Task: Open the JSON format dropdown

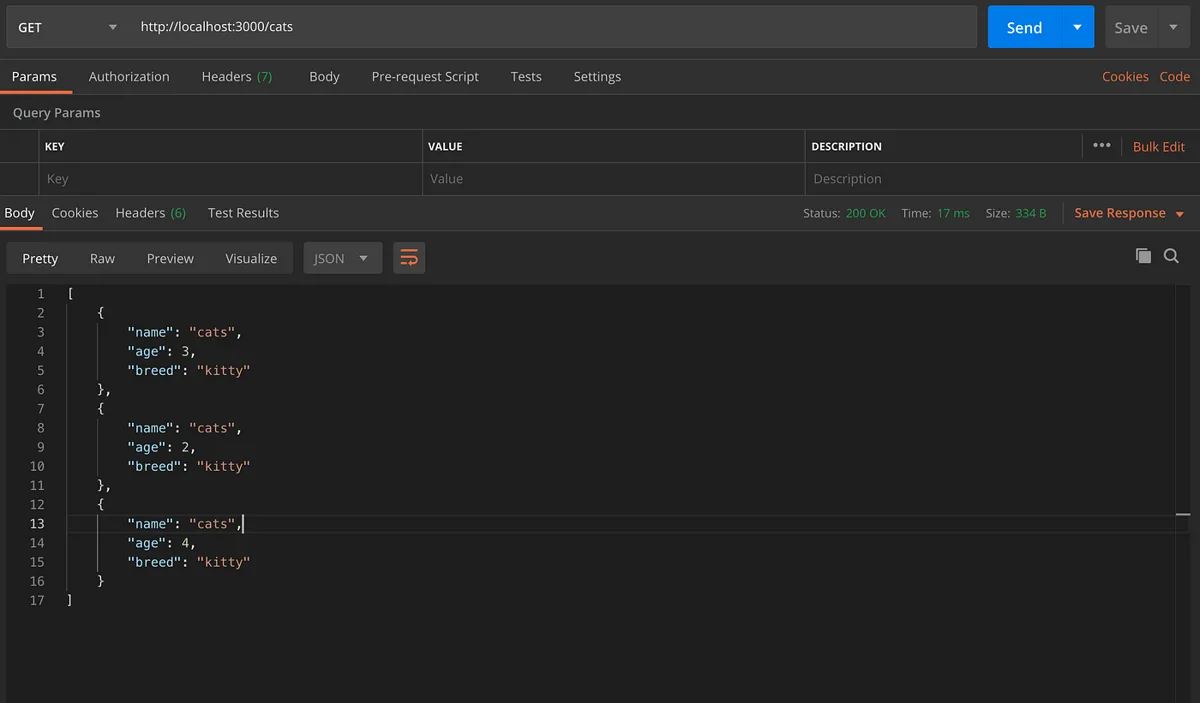Action: point(342,258)
